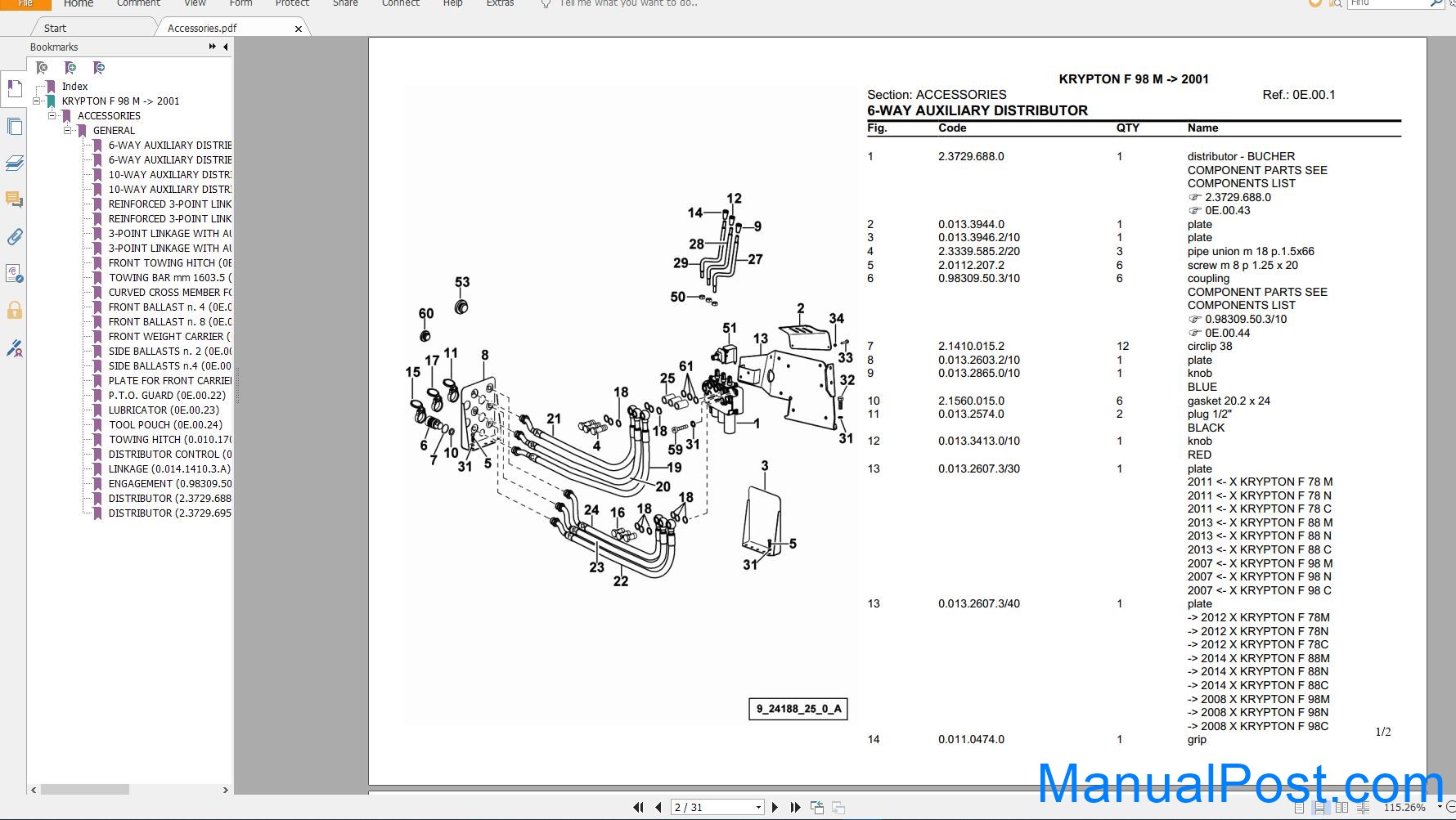Open P.T.O. GUARD (0E.00.22) bookmark
This screenshot has height=820, width=1456.
167,396
